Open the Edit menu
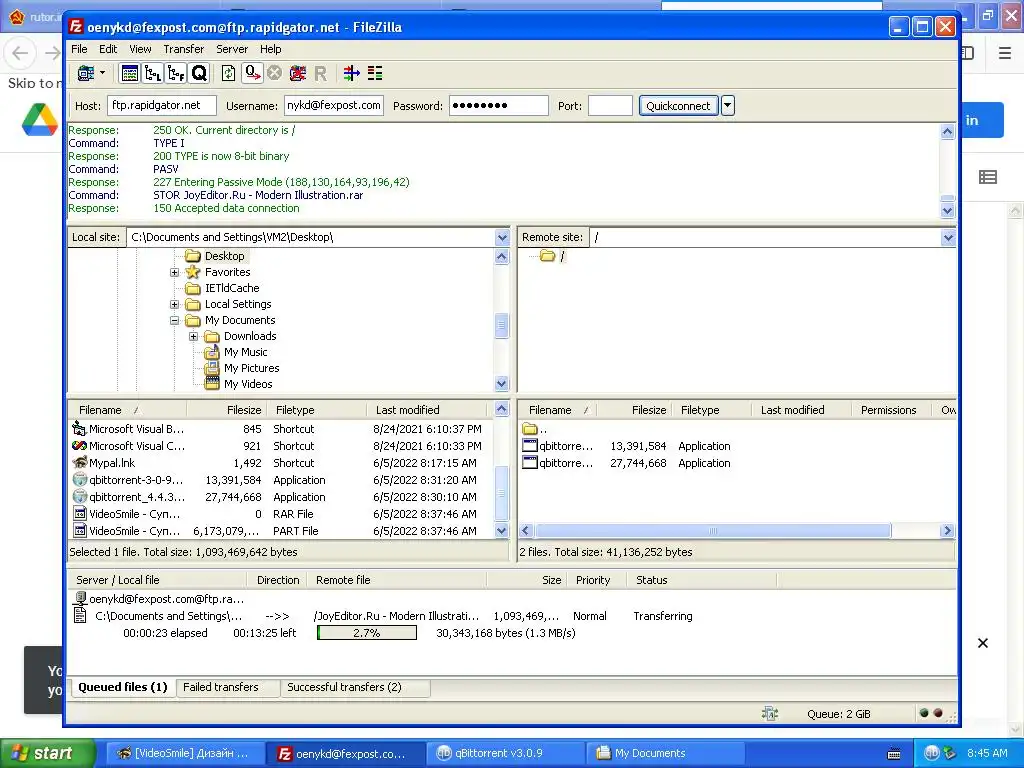1024x768 pixels. coord(108,49)
